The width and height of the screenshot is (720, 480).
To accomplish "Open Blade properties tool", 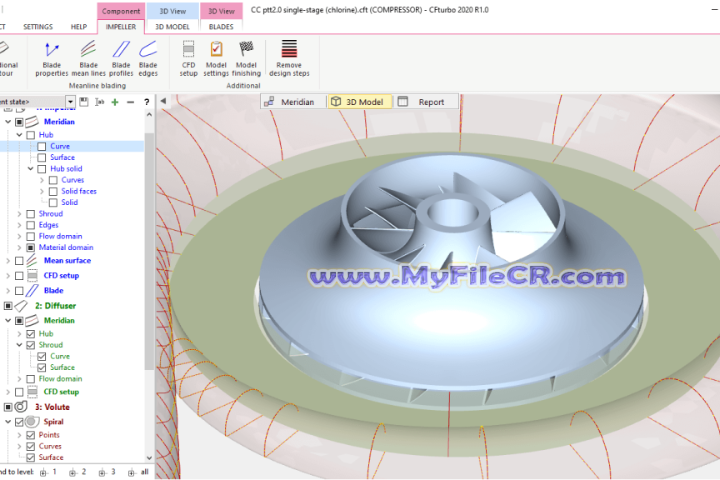I will (52, 56).
